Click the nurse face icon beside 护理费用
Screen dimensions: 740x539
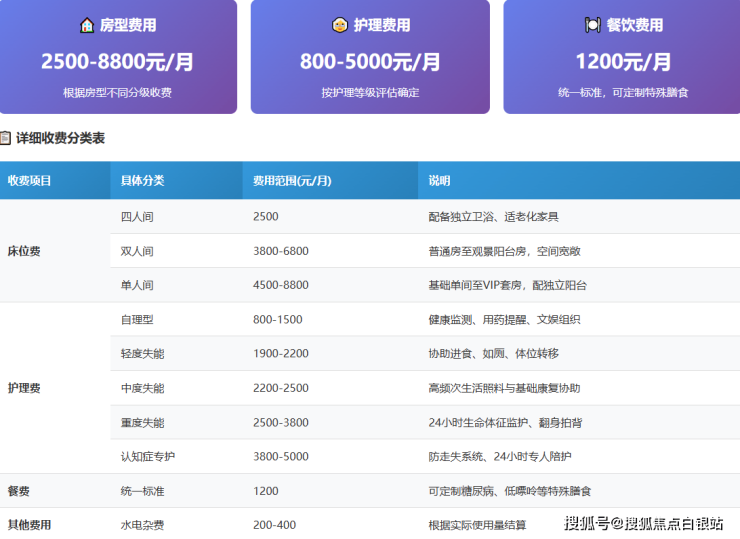pos(340,25)
